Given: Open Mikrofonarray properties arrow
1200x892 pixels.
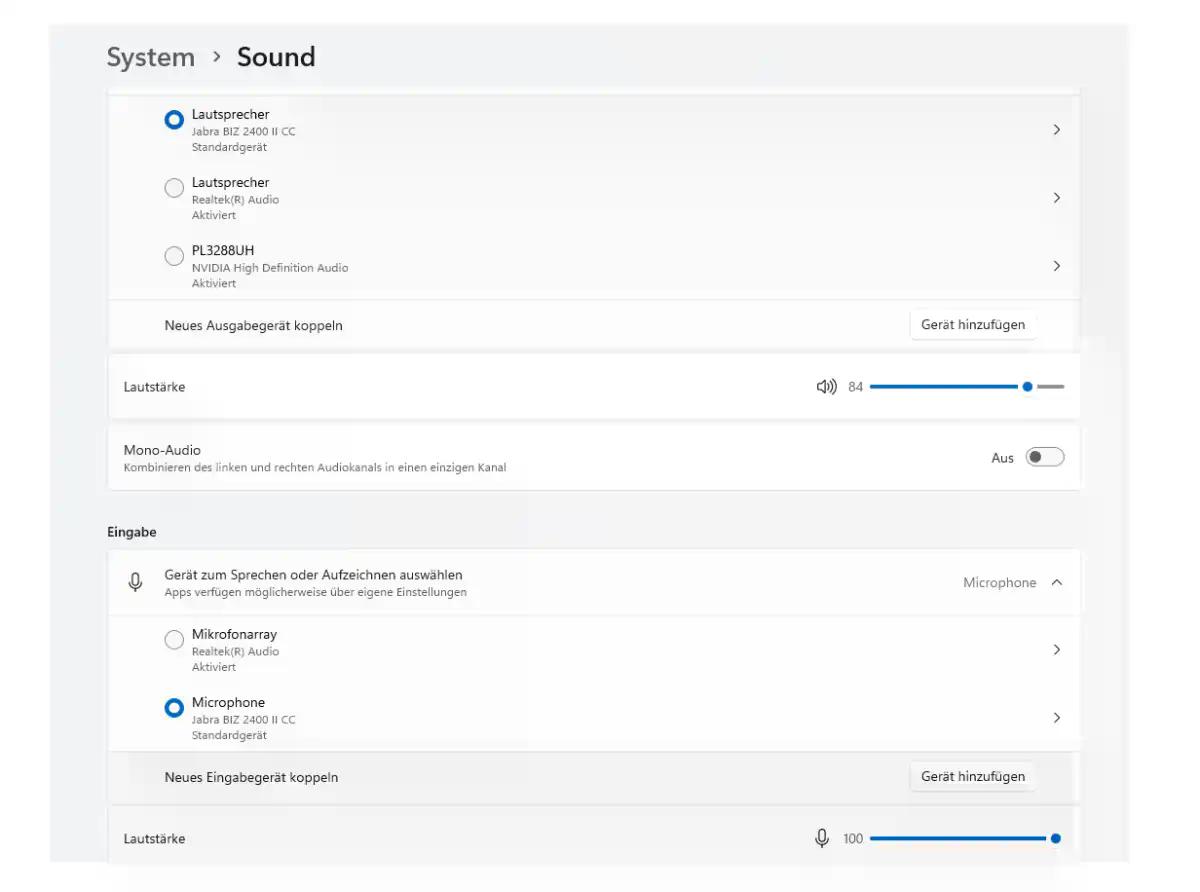Looking at the screenshot, I should [1056, 650].
